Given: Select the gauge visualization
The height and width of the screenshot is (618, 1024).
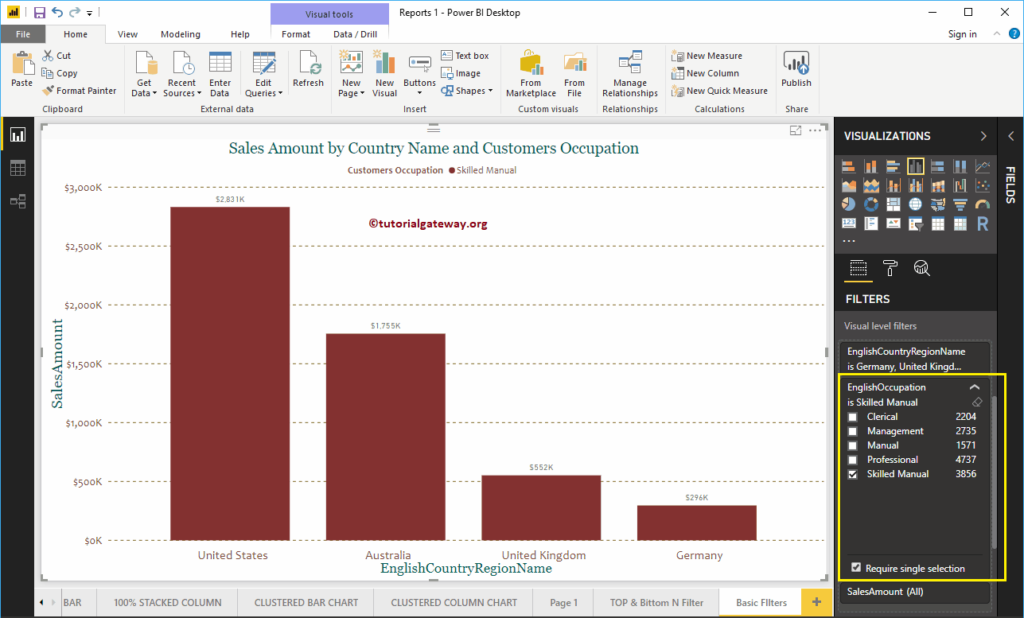Looking at the screenshot, I should click(982, 204).
